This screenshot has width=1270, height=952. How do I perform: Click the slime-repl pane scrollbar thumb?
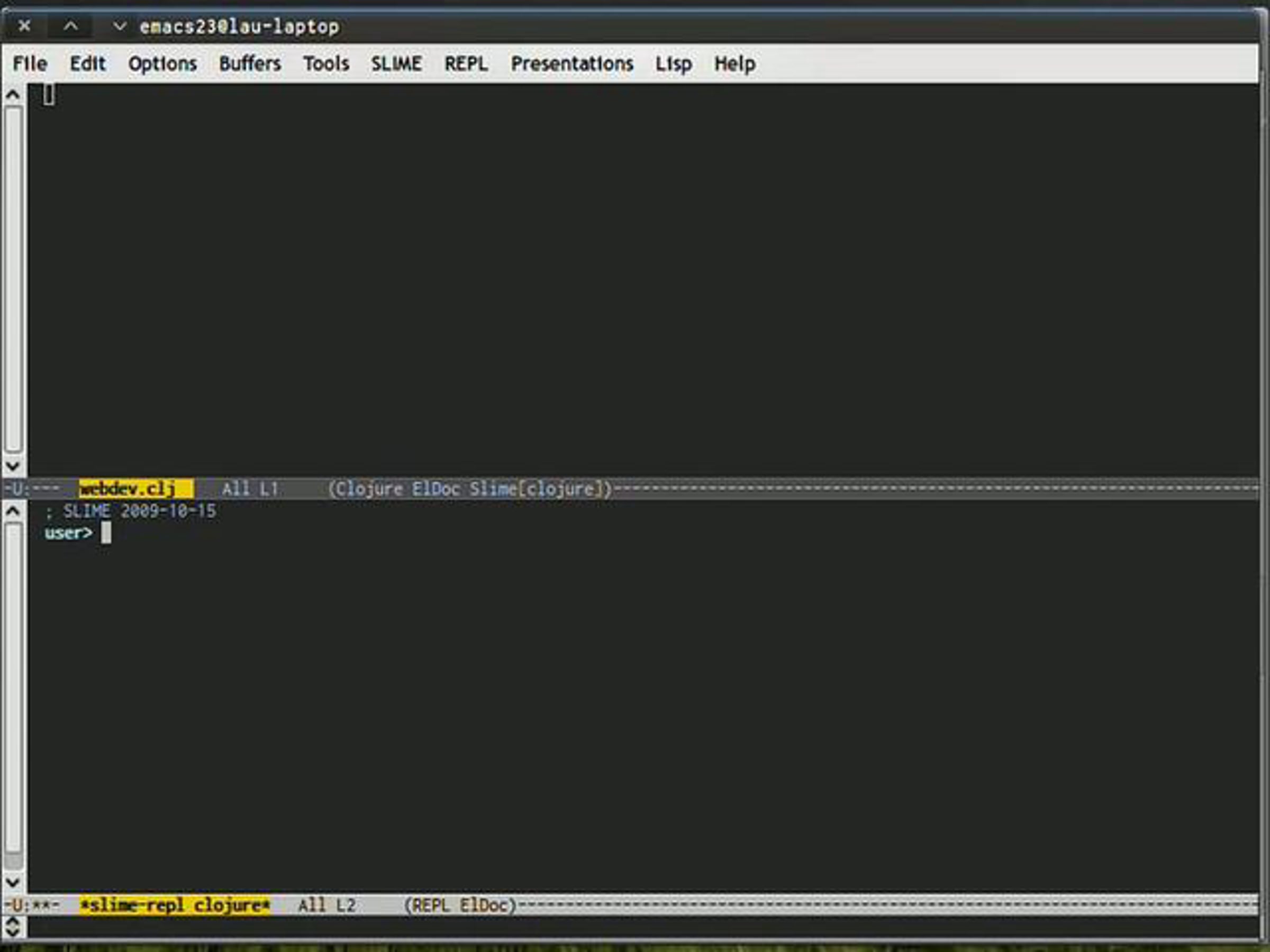coord(14,688)
